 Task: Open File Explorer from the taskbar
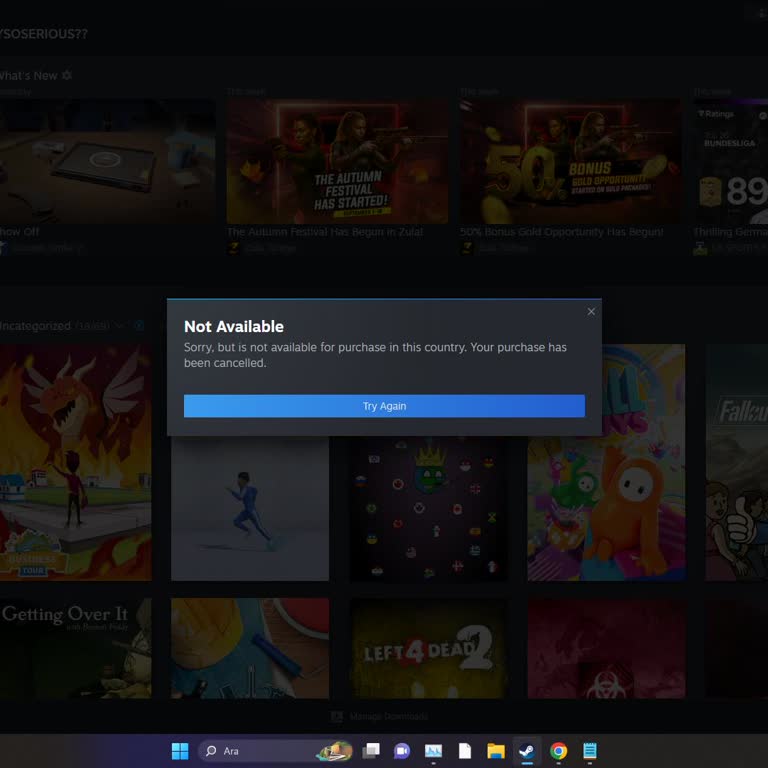pyautogui.click(x=496, y=751)
